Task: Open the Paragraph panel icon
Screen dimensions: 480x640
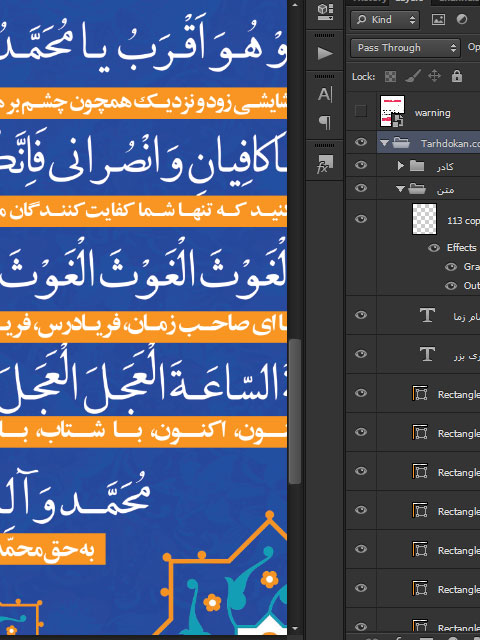Action: click(325, 122)
